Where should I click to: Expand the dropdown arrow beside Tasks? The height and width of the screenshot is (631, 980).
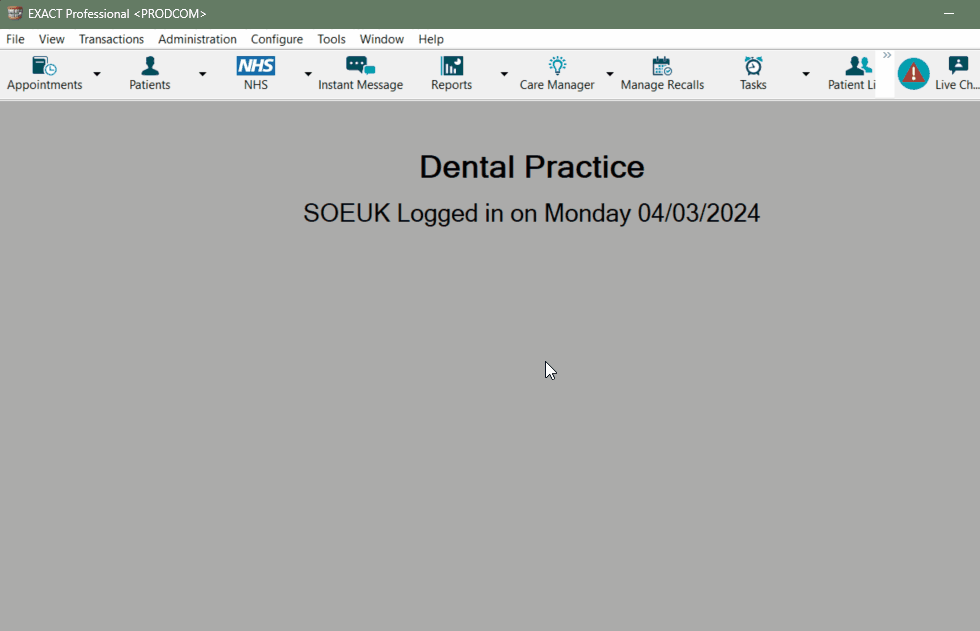click(805, 74)
